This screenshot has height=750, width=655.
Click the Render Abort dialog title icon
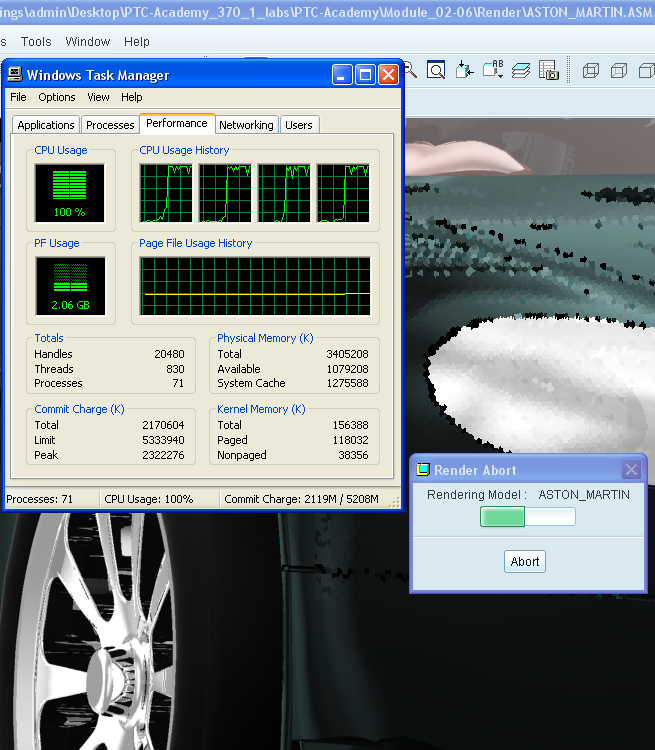[423, 470]
